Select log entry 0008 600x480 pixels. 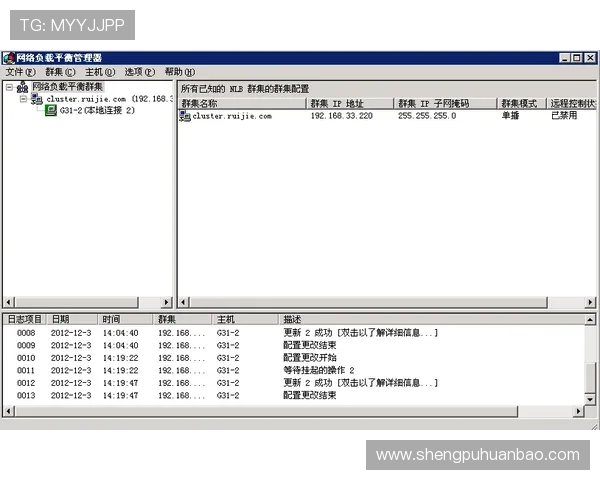(294, 333)
